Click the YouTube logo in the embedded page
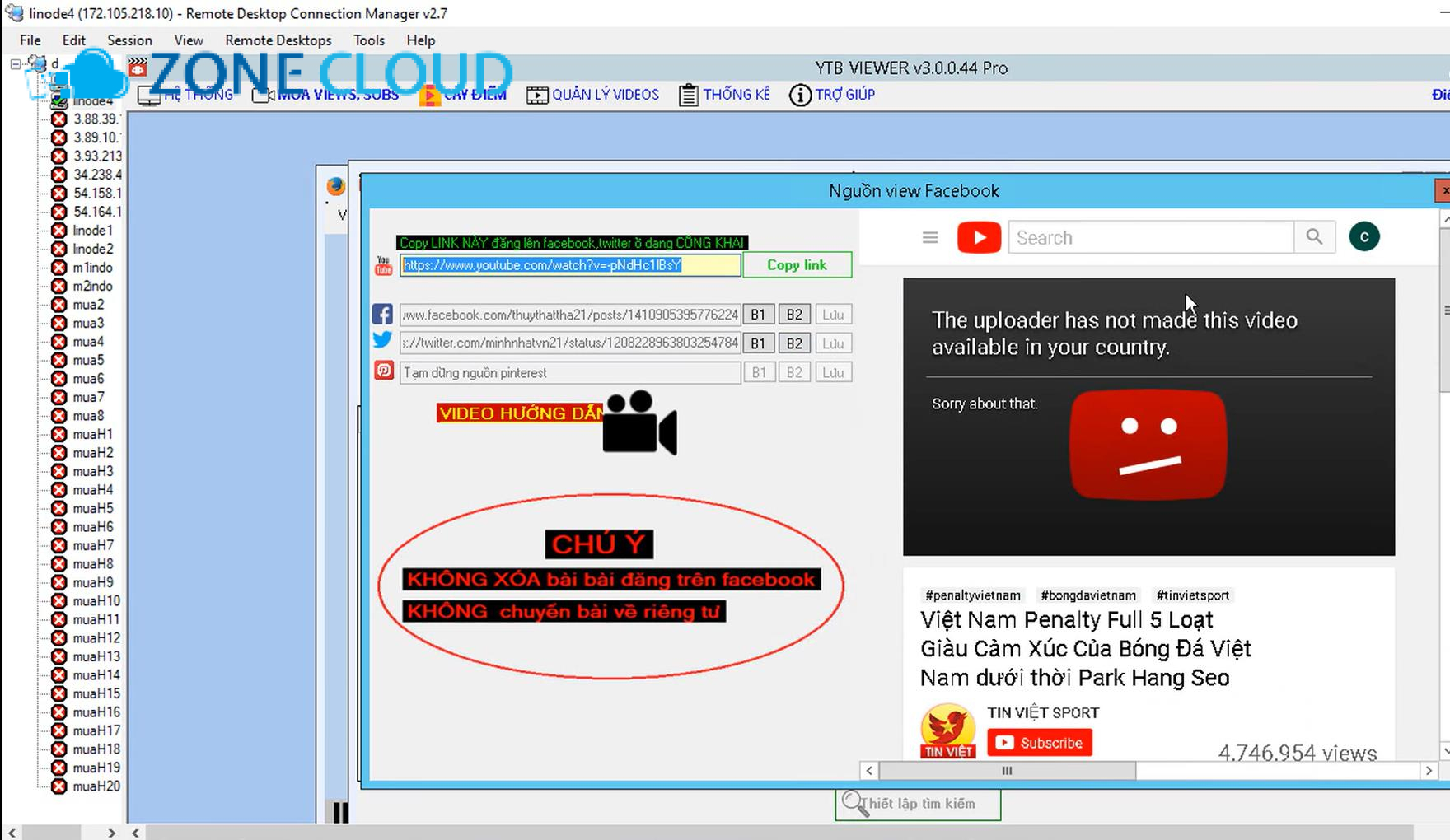This screenshot has height=840, width=1450. [979, 237]
